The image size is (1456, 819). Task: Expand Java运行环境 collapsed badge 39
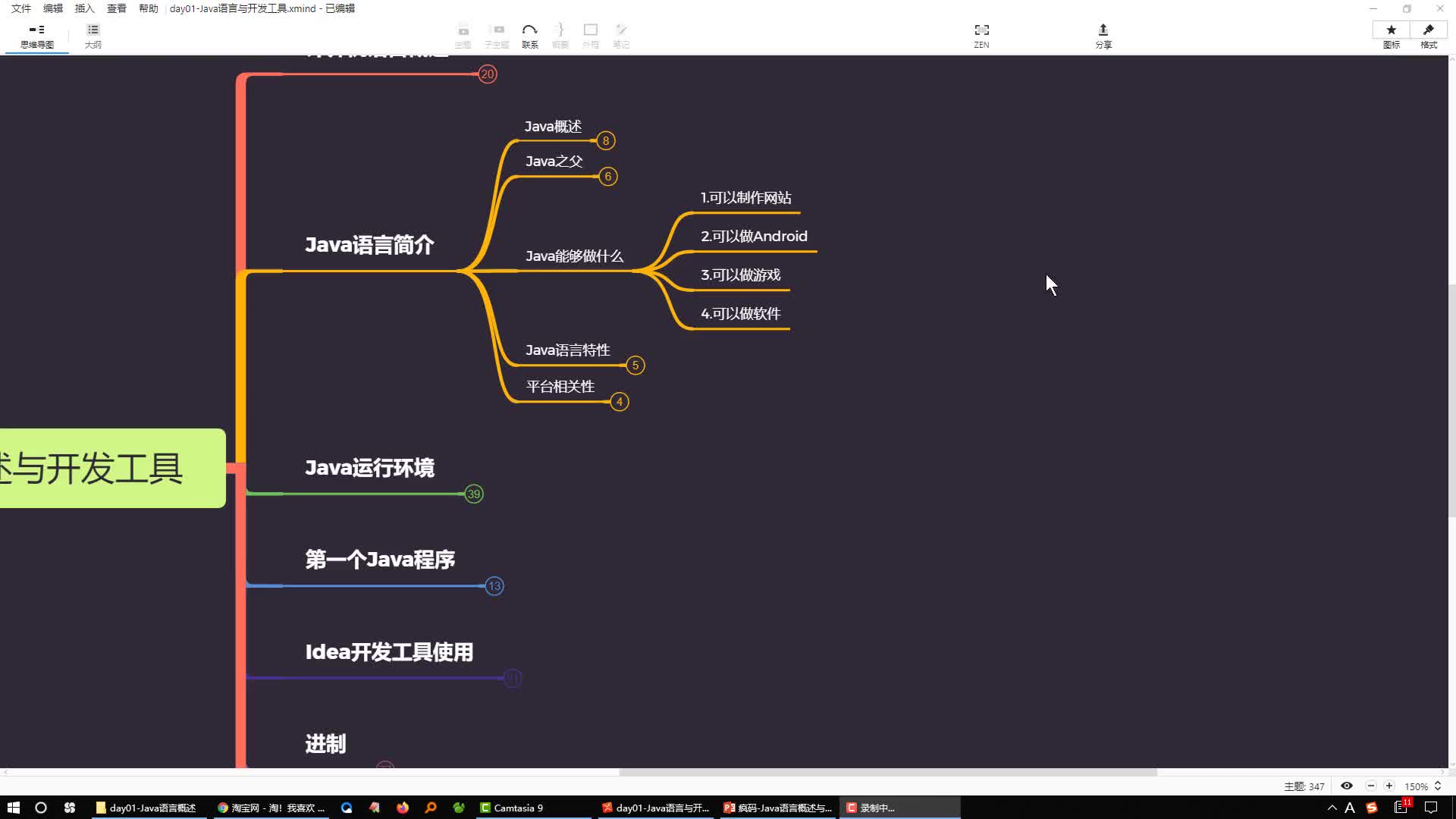474,494
